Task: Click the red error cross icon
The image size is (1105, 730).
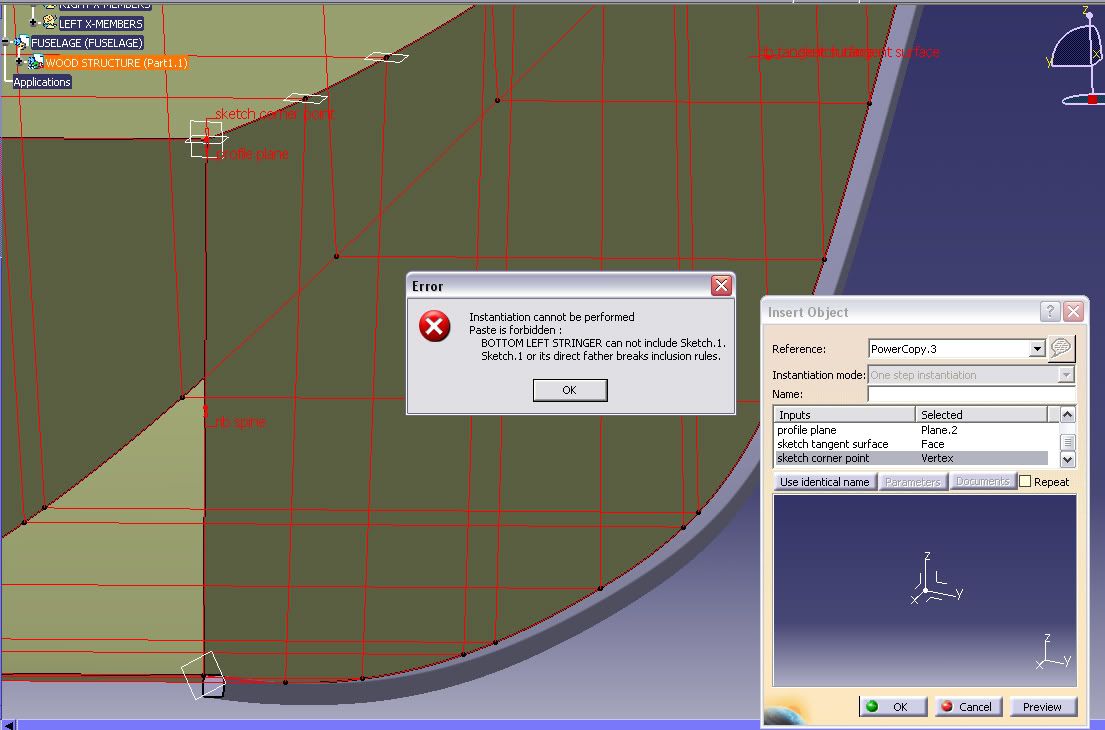Action: 434,327
